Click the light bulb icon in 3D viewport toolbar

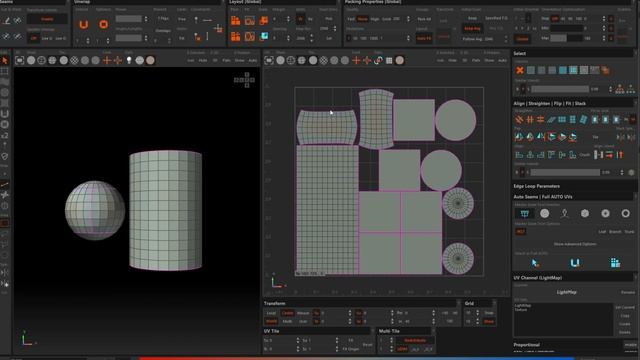pos(129,60)
